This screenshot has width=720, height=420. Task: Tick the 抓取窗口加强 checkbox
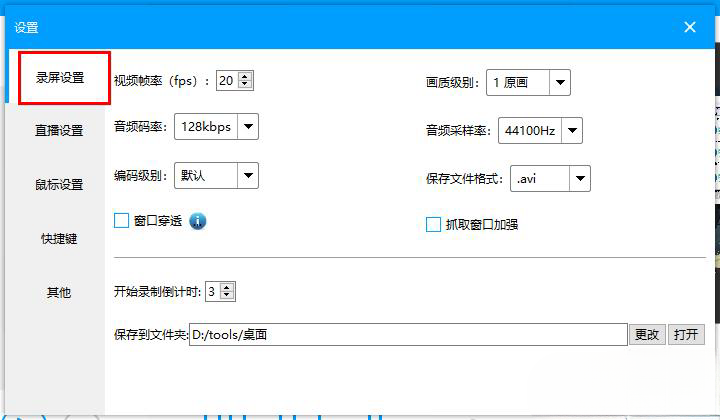click(x=433, y=224)
